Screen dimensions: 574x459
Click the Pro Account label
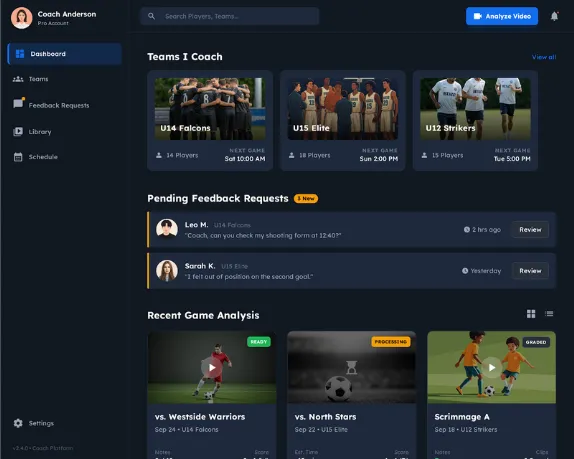[x=53, y=23]
